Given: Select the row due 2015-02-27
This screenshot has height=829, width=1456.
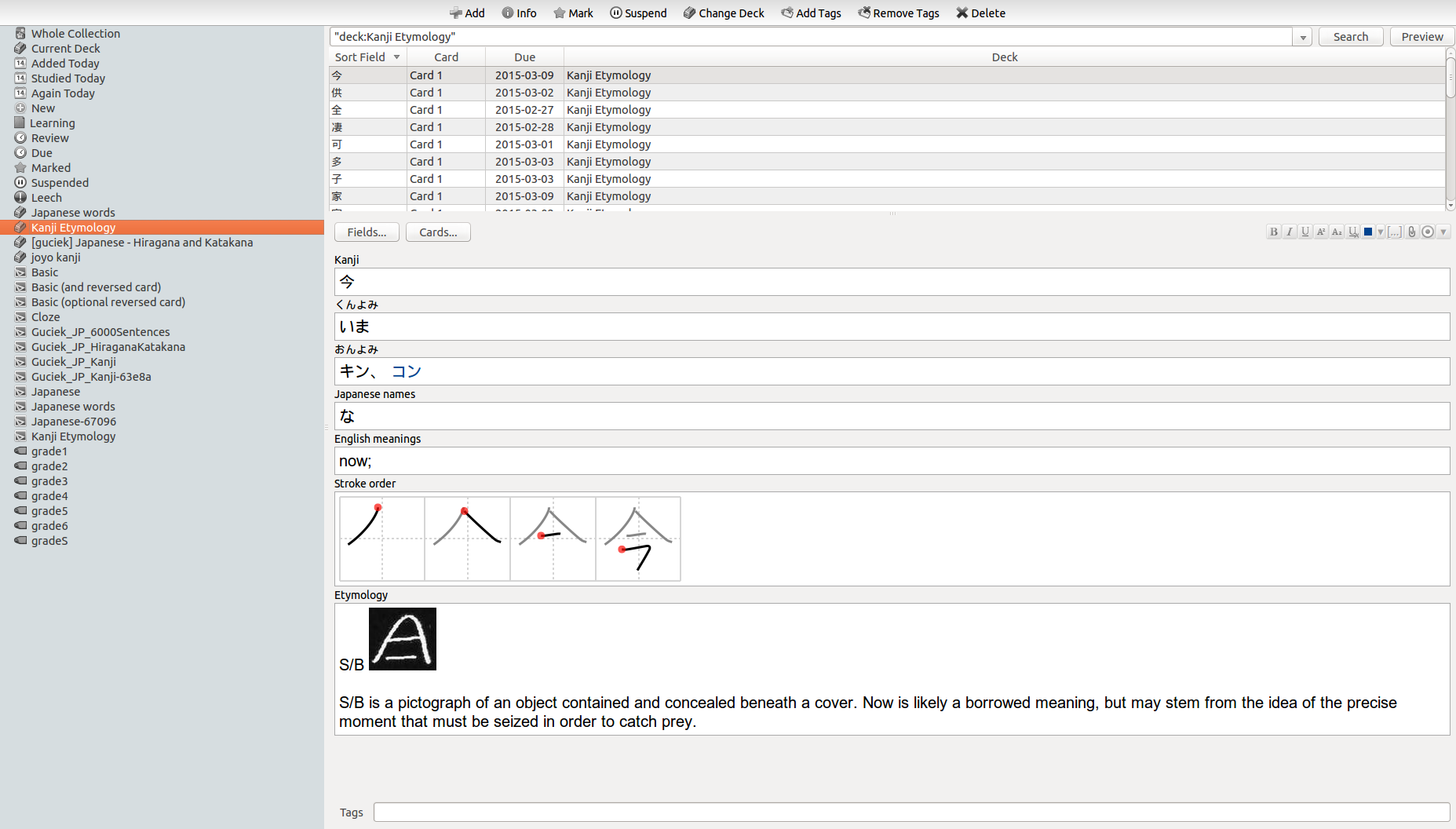Looking at the screenshot, I should [x=887, y=110].
